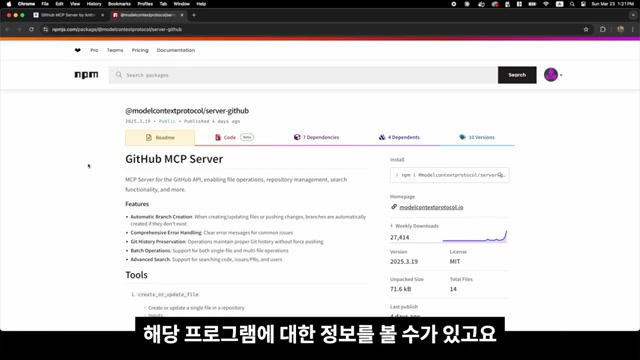640x360 pixels.
Task: Click the homepage chain link icon
Action: coord(394,207)
